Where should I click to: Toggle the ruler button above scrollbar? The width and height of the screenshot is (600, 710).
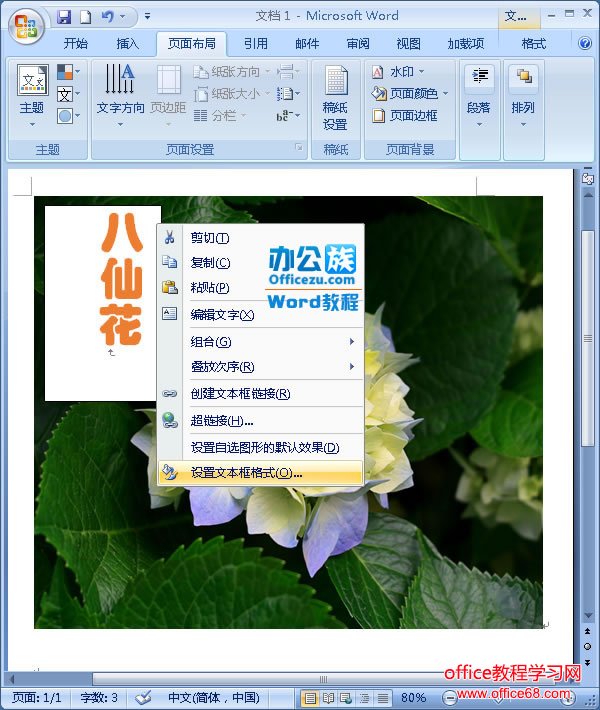[587, 179]
